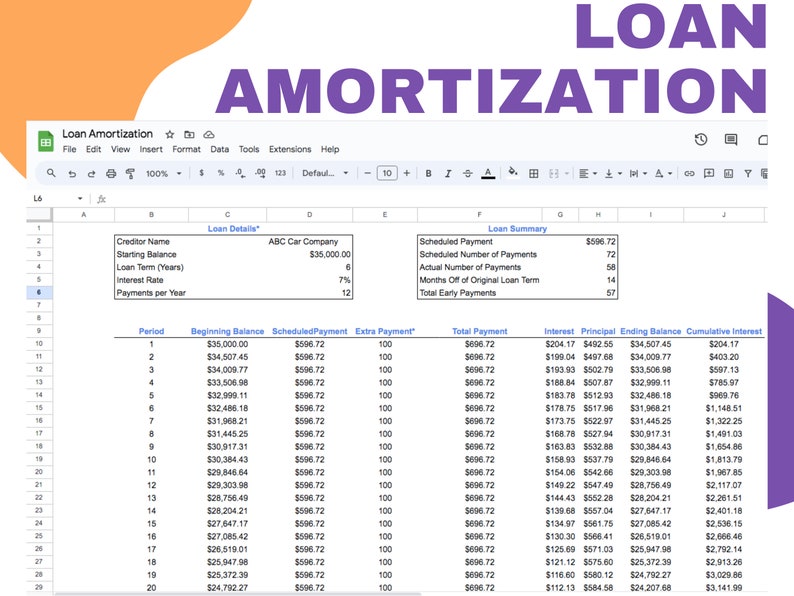
Task: Open the Data menu
Action: click(220, 149)
